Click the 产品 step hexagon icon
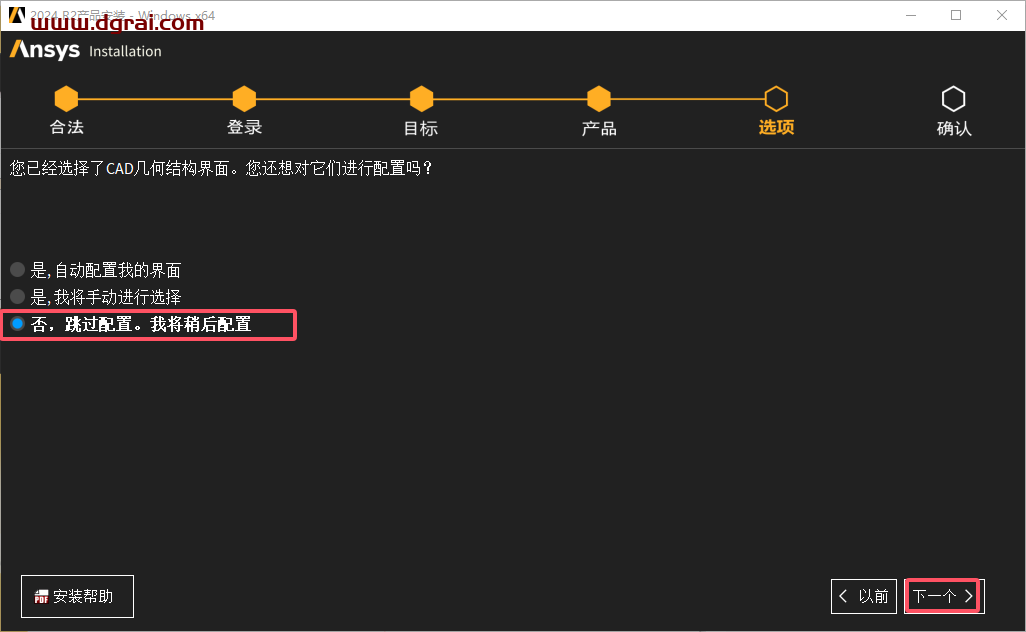The image size is (1026, 632). point(599,99)
